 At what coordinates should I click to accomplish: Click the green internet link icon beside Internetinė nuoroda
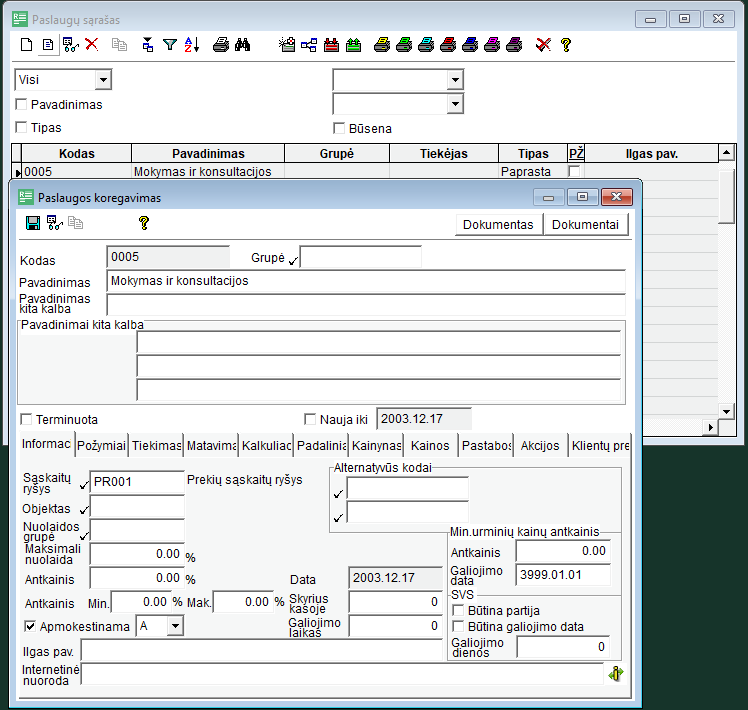(x=616, y=674)
